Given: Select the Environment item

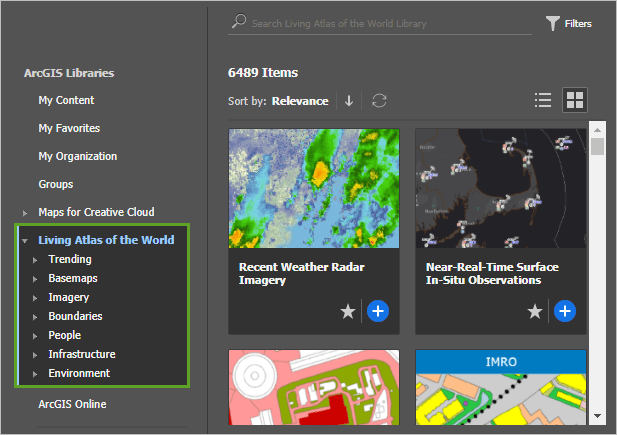Looking at the screenshot, I should [79, 373].
